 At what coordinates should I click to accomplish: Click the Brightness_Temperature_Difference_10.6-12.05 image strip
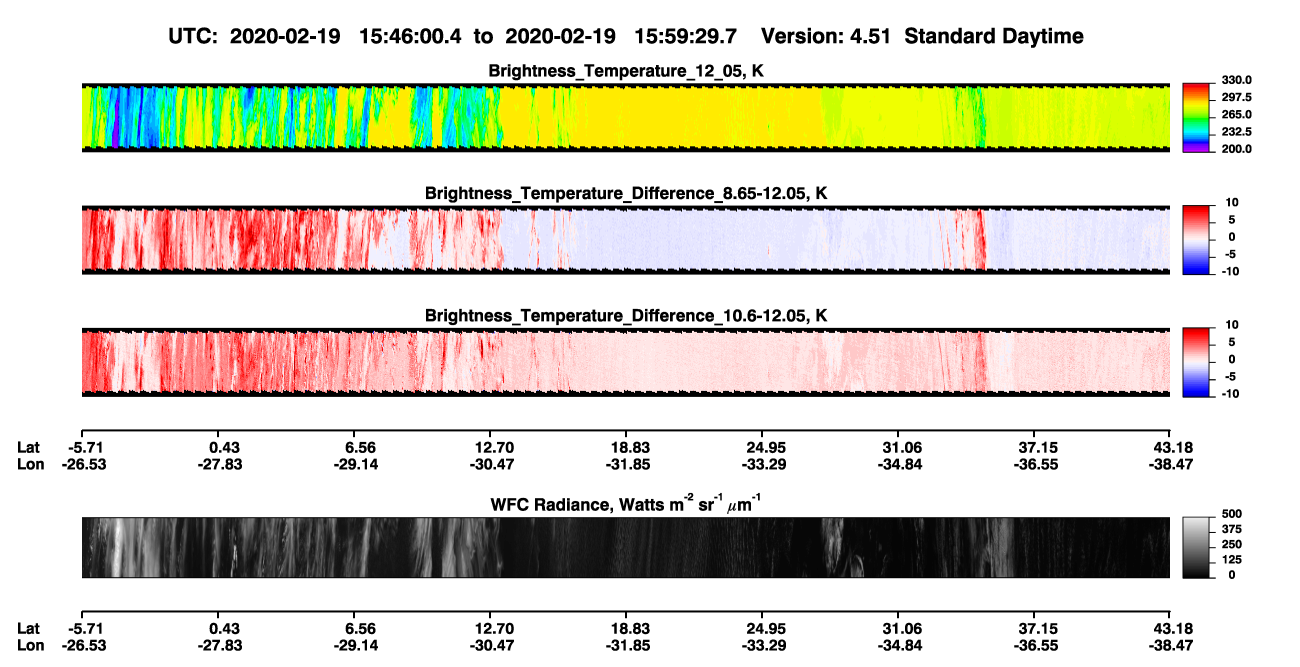[625, 362]
